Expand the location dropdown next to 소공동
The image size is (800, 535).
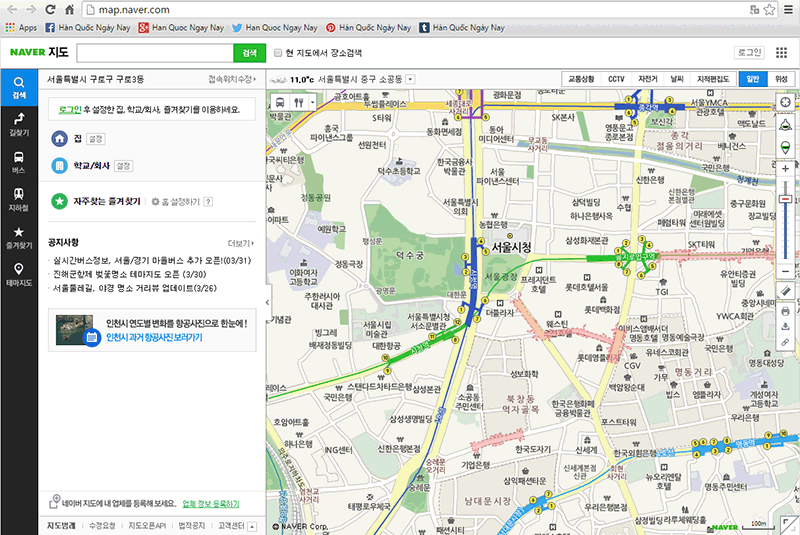[x=411, y=79]
